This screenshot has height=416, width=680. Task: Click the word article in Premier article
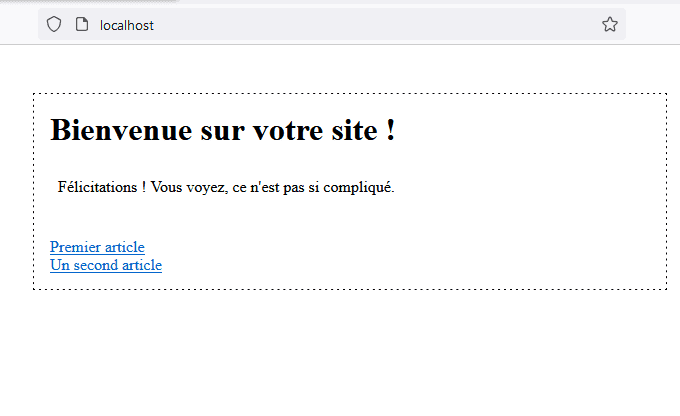coord(123,247)
